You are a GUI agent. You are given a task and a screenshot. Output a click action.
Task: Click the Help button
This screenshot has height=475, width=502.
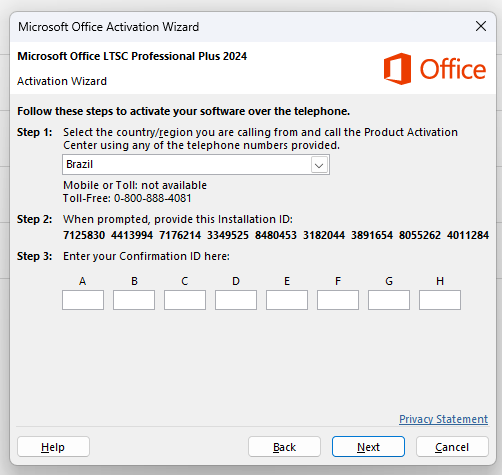53,447
